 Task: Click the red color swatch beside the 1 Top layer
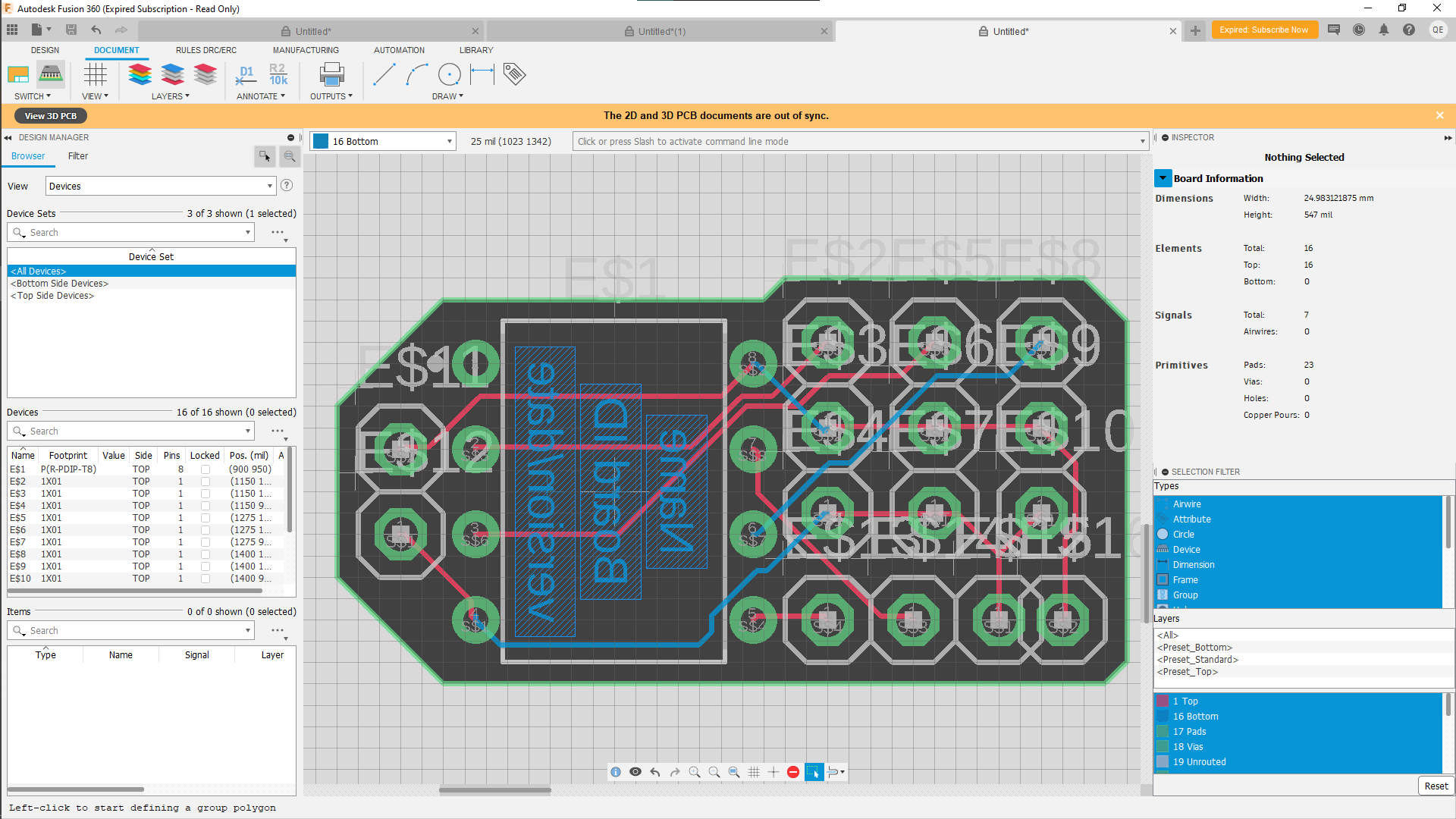coord(1163,701)
